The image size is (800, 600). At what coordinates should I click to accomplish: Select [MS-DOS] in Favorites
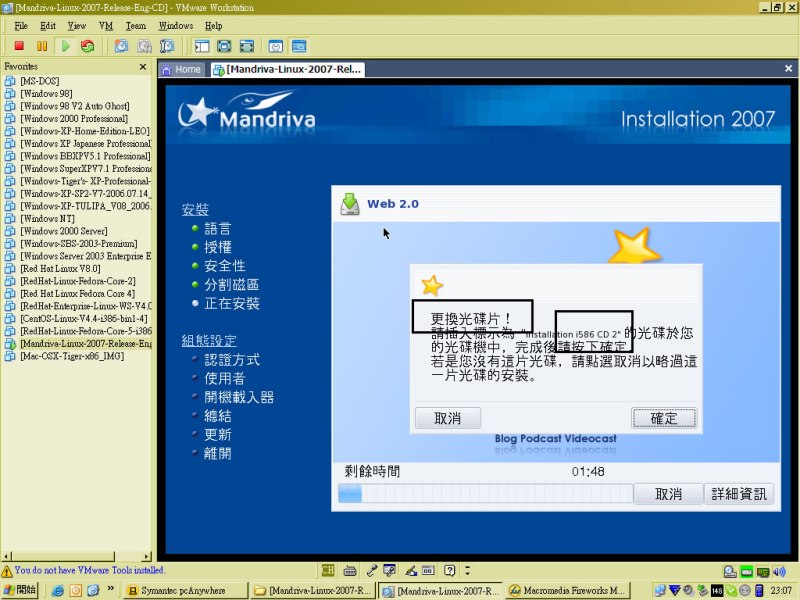[x=40, y=81]
